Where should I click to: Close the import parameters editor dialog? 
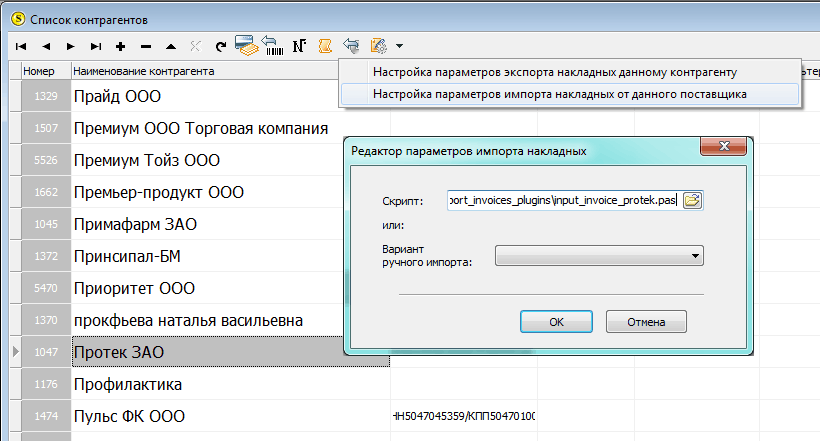(x=724, y=146)
